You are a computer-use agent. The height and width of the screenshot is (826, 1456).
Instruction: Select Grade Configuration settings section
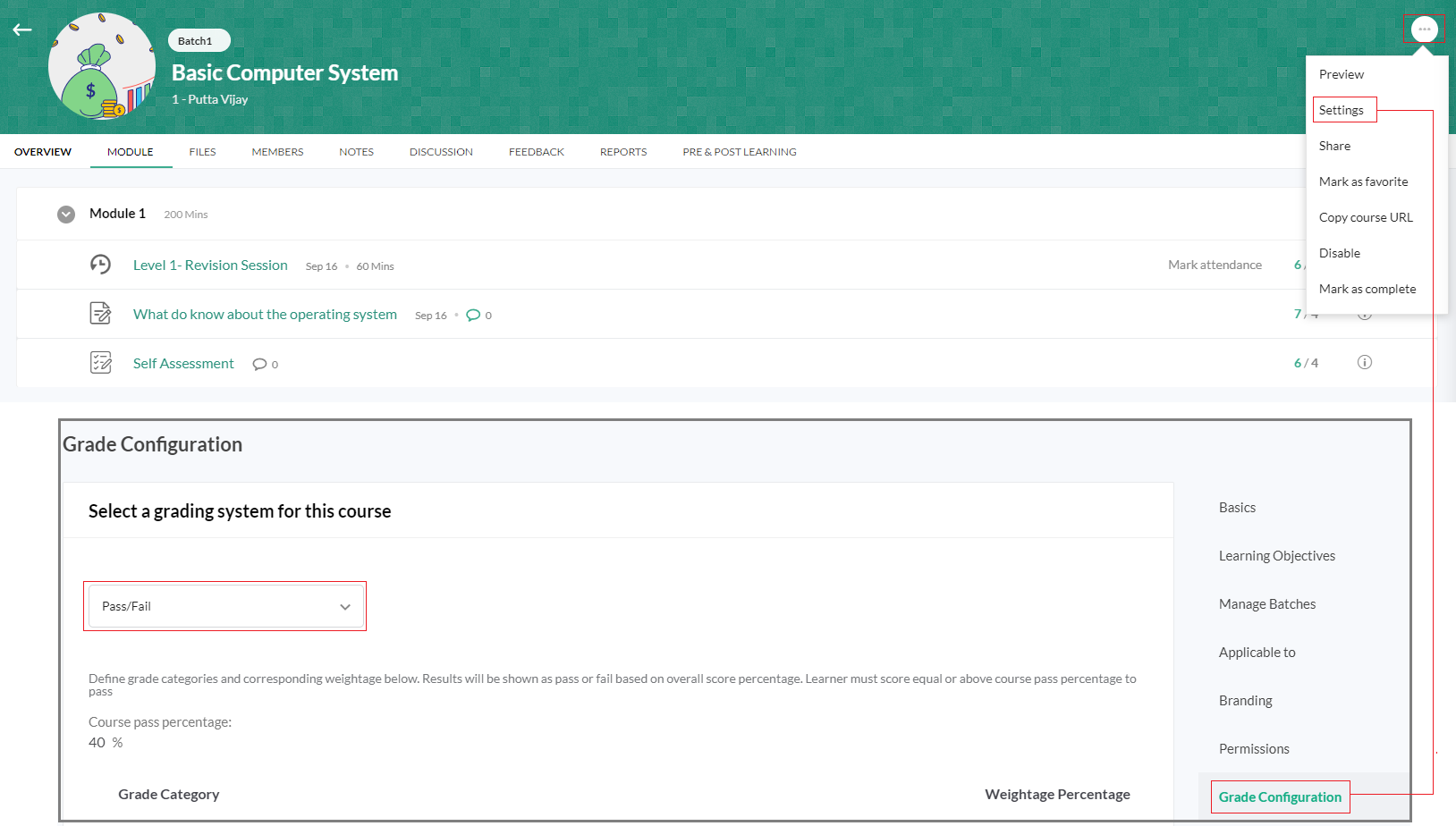(1280, 797)
